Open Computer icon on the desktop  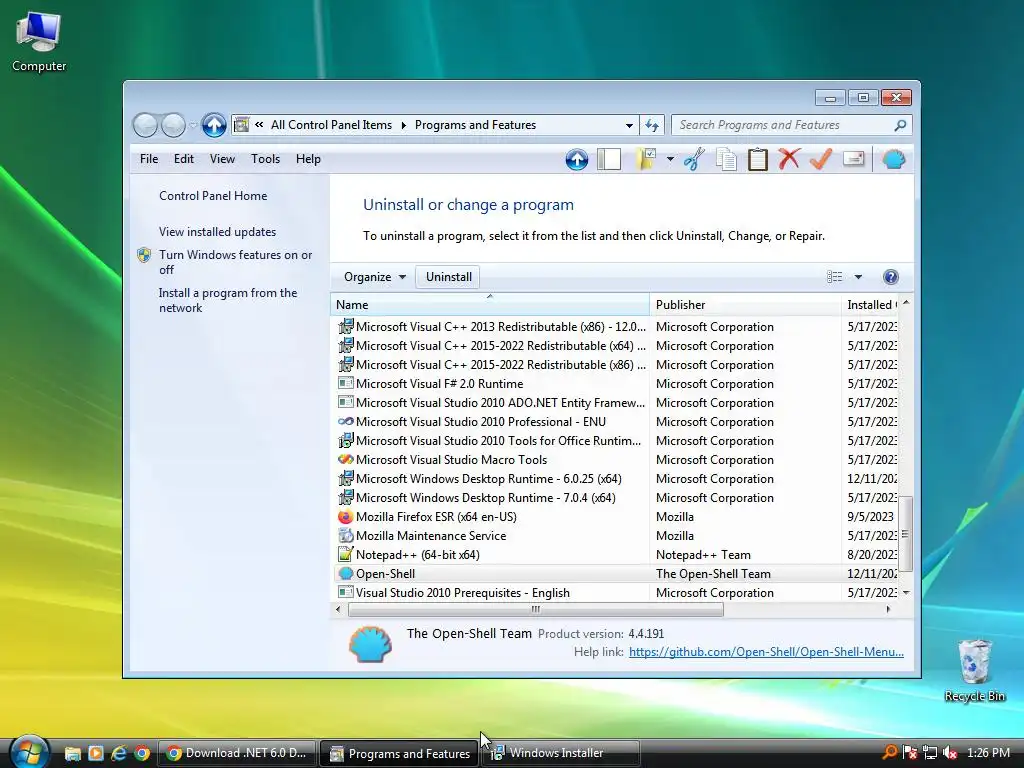pos(39,40)
